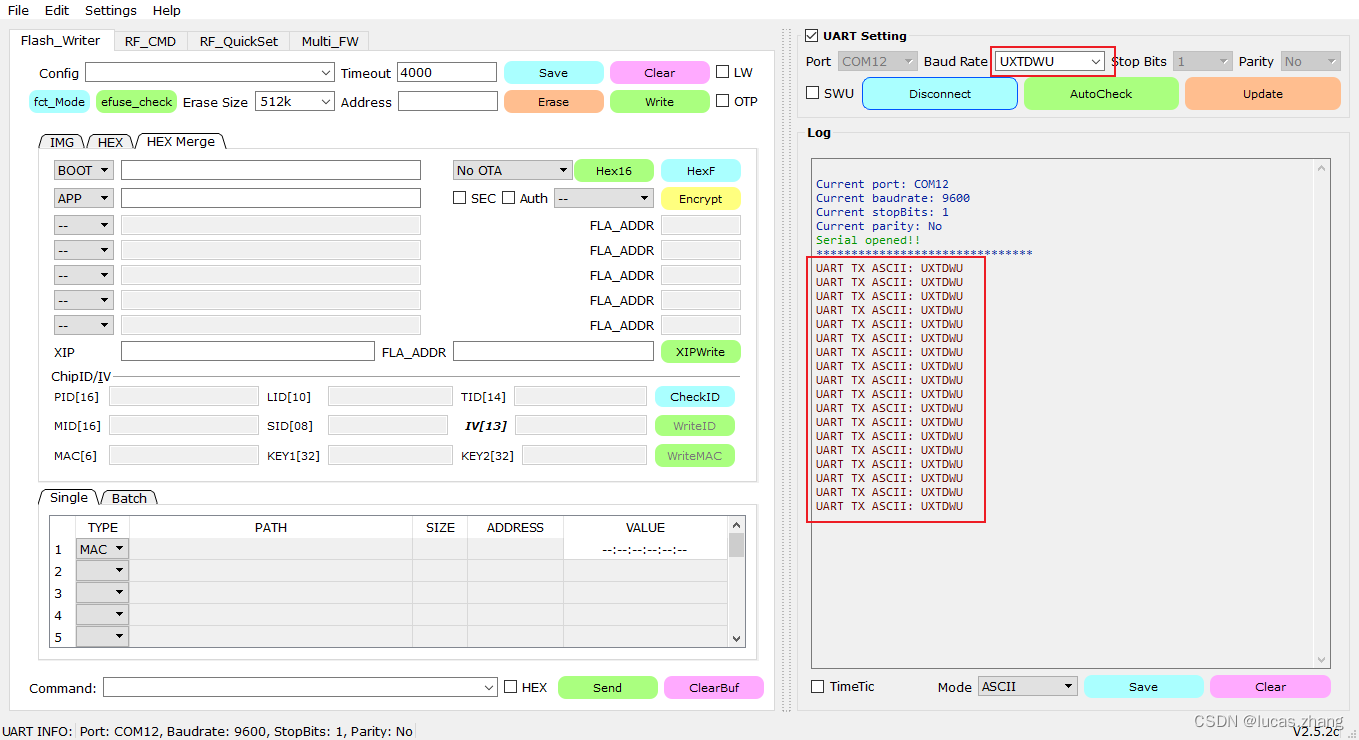Open the Mode ASCII dropdown
This screenshot has width=1359, height=740.
click(1027, 686)
